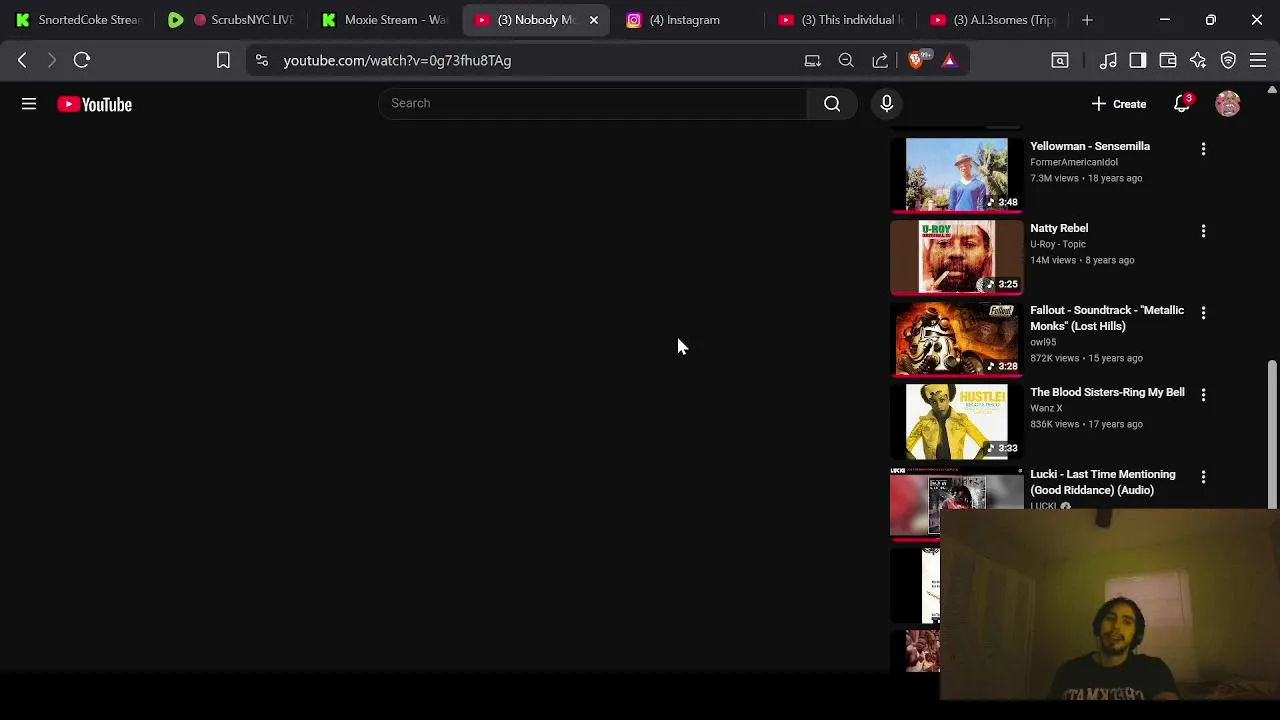Open the Brave VPN shield icon
The width and height of the screenshot is (1280, 720).
click(1228, 60)
